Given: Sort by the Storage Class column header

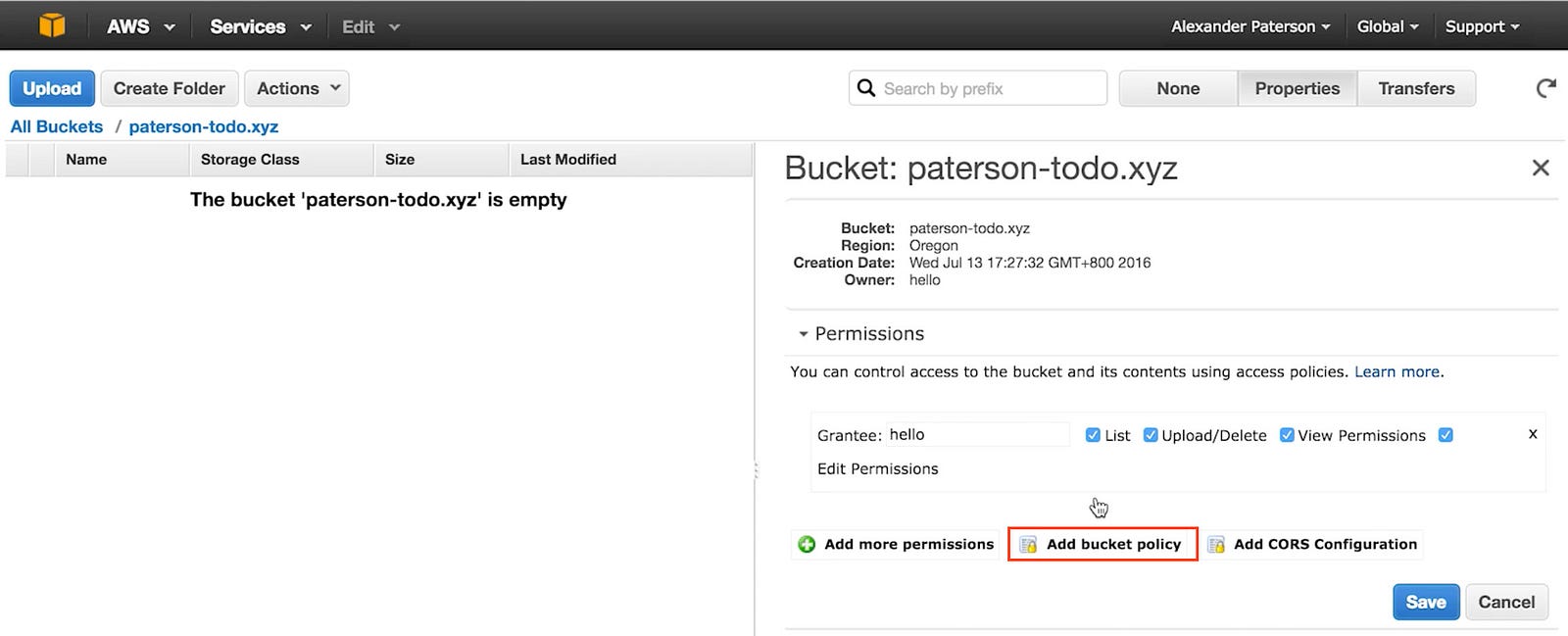Looking at the screenshot, I should tap(281, 159).
